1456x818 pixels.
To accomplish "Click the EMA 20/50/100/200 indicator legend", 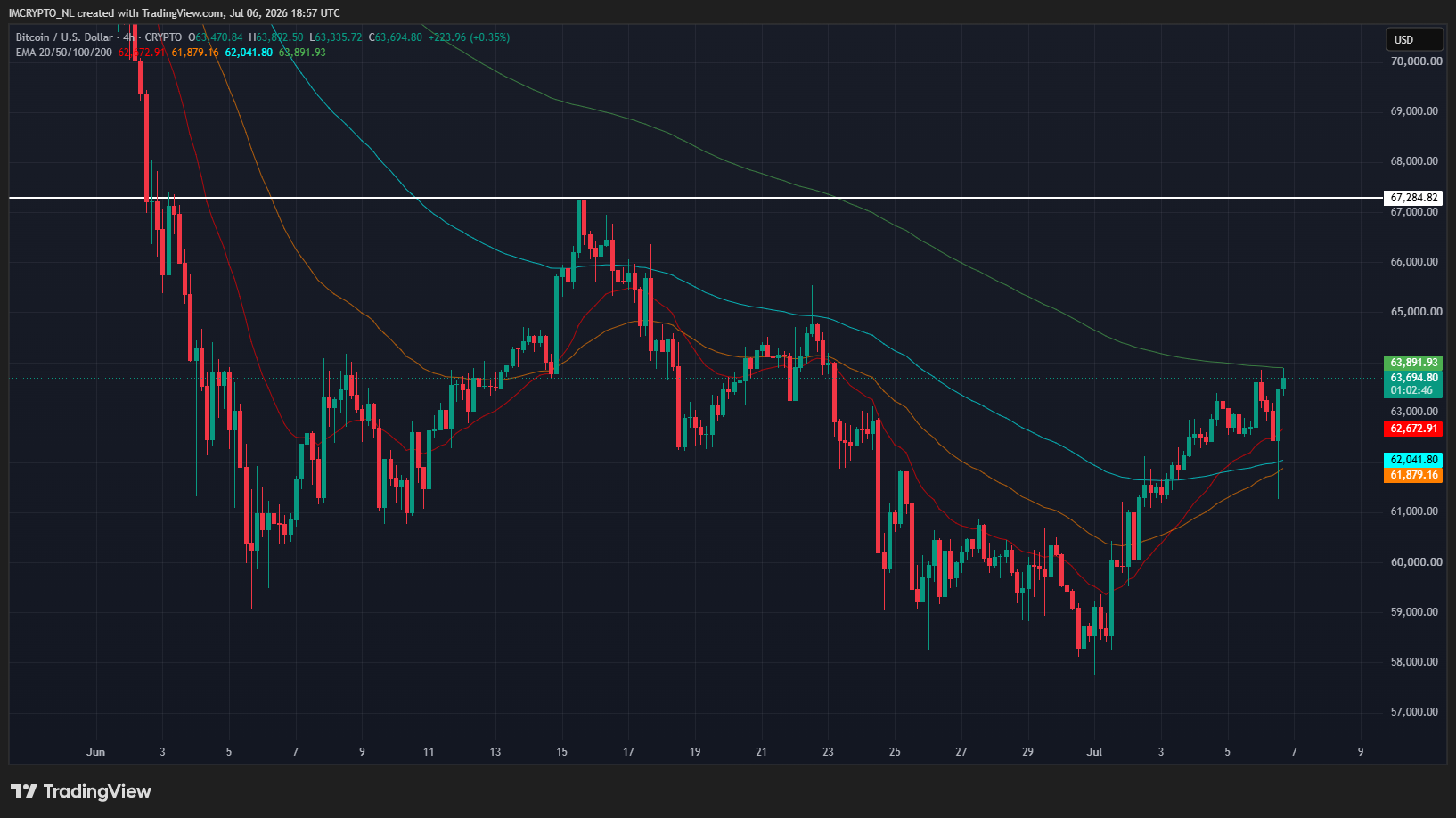I will click(64, 53).
